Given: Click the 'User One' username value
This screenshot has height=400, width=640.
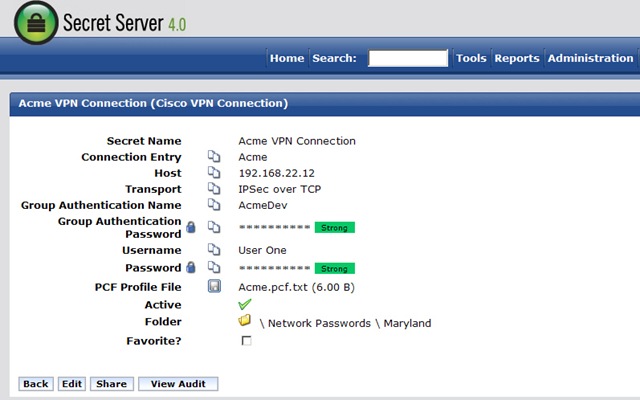Looking at the screenshot, I should (262, 250).
